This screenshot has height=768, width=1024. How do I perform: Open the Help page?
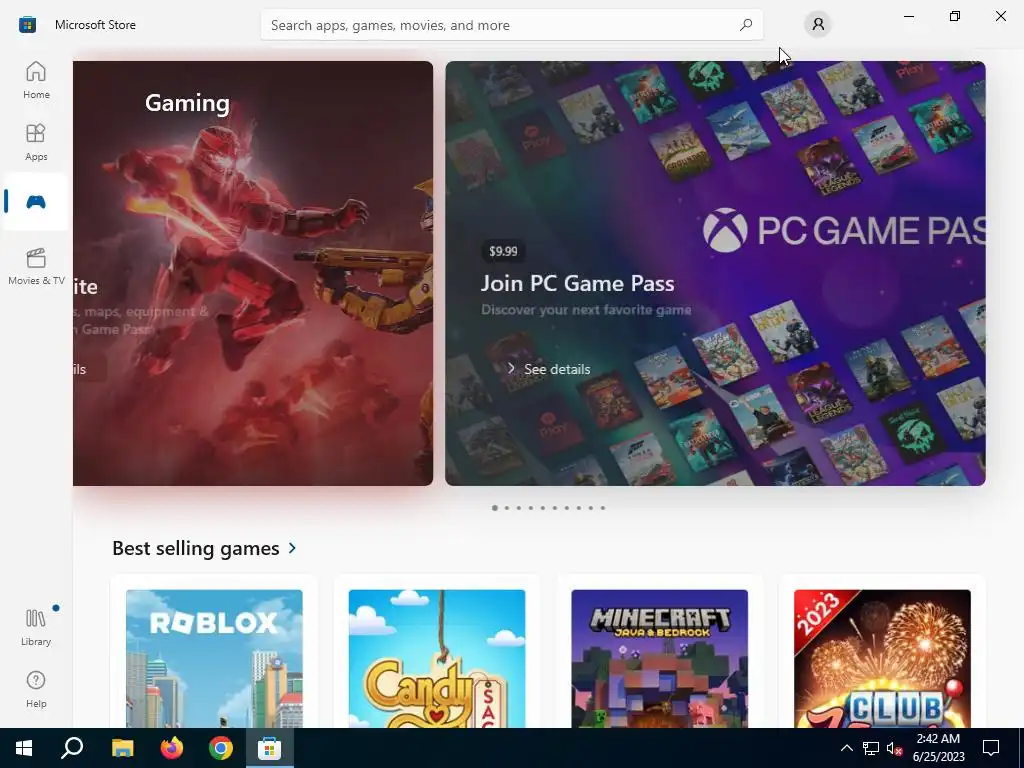(x=36, y=689)
